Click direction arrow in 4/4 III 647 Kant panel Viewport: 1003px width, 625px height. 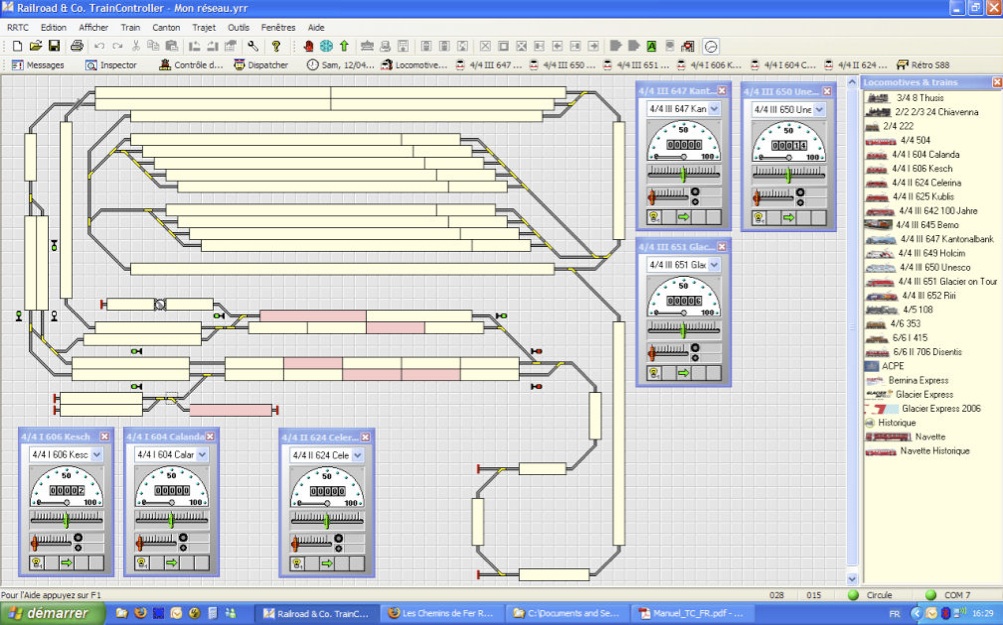click(684, 217)
